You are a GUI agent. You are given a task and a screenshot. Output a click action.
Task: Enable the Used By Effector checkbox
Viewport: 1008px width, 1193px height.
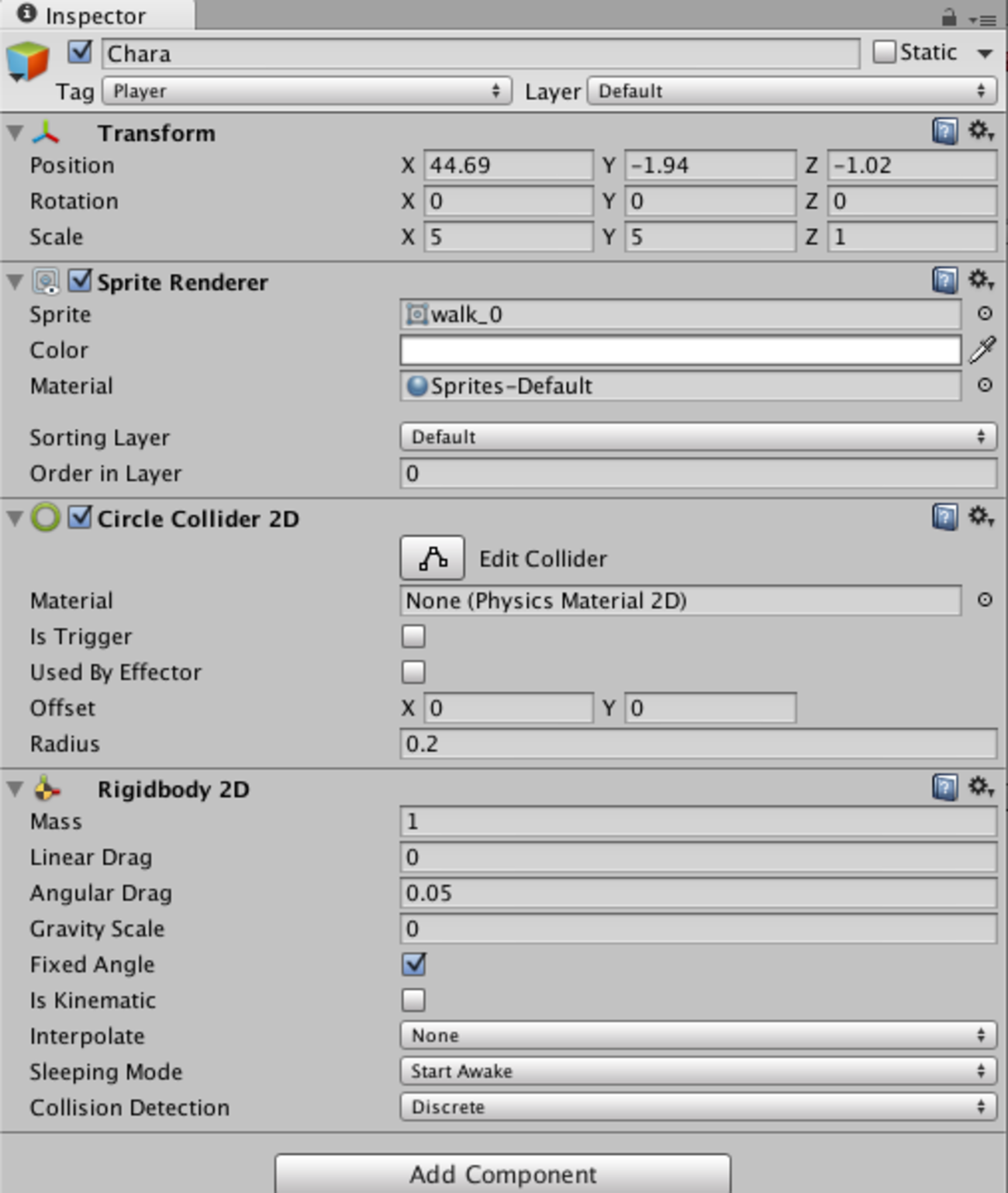pos(413,672)
